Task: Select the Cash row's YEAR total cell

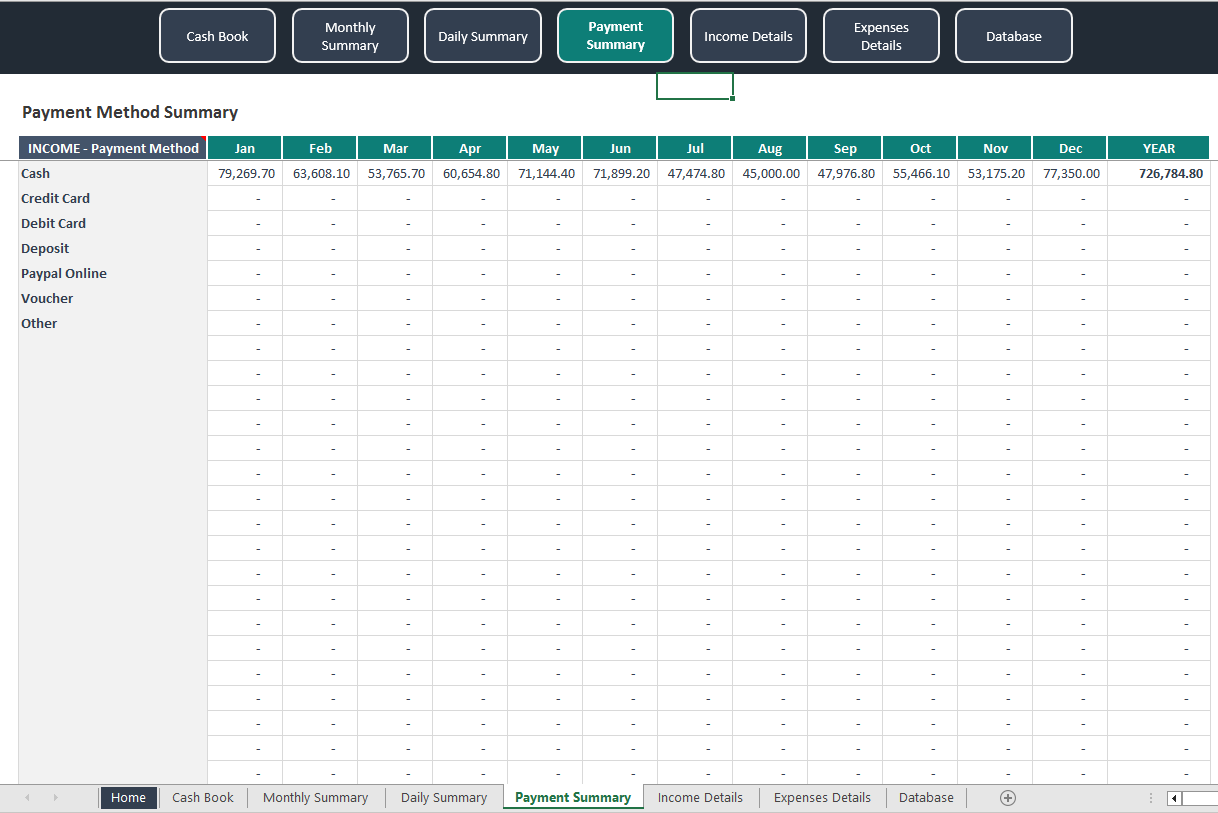Action: [1158, 173]
